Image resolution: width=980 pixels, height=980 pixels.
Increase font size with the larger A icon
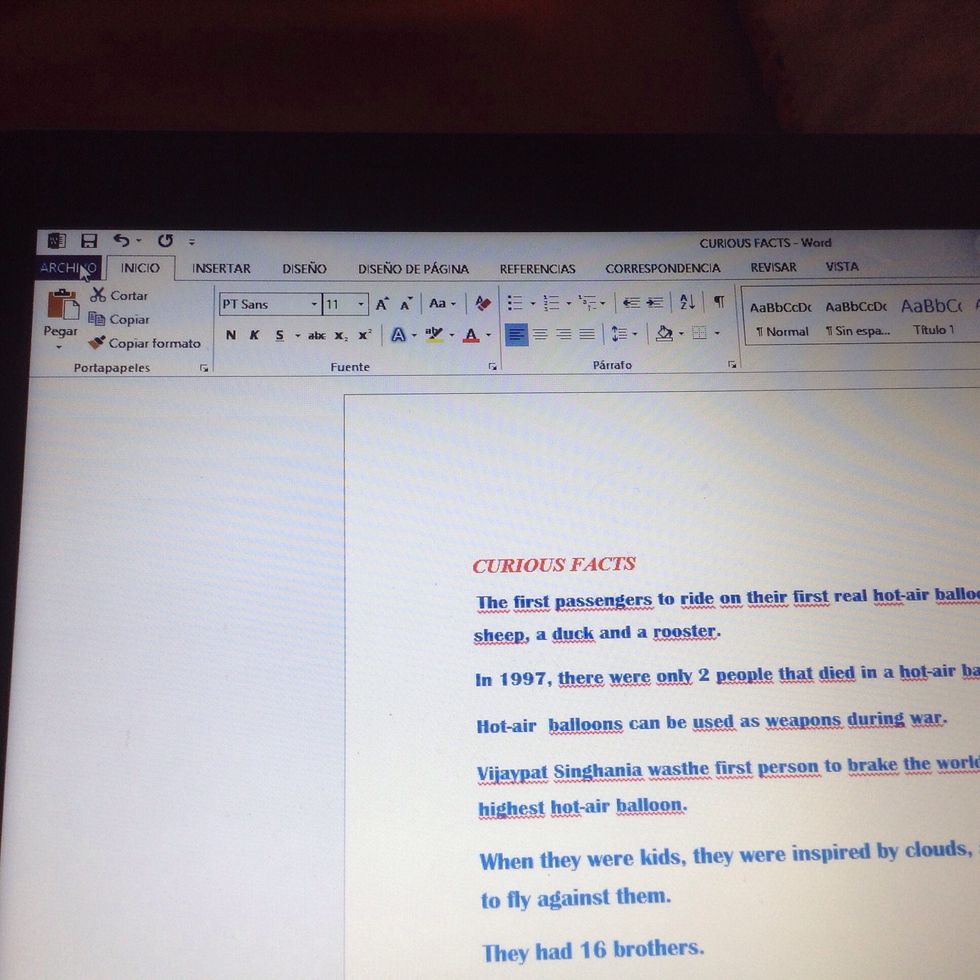coord(382,304)
